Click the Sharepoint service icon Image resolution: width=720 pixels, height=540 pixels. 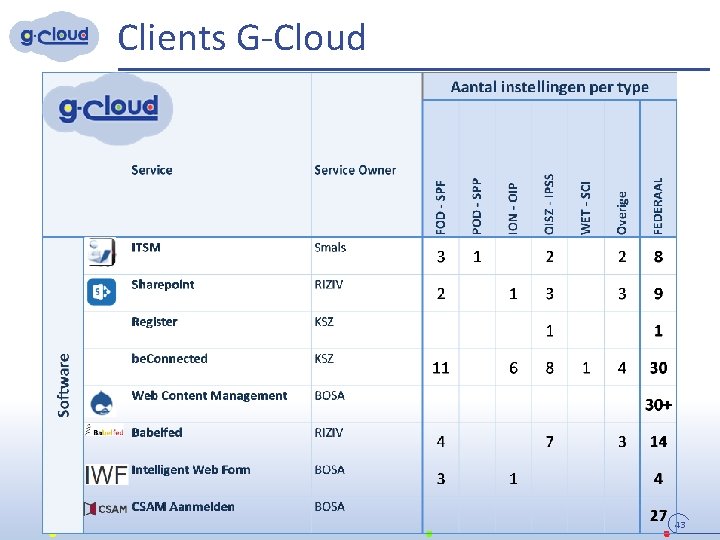[101, 292]
